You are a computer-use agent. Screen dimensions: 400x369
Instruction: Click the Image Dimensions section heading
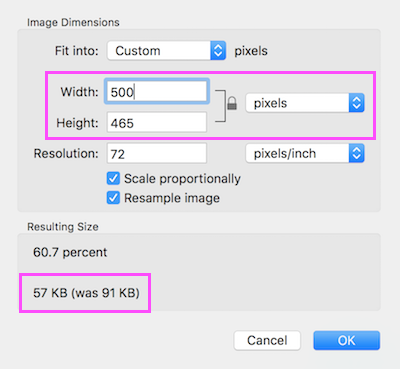[73, 23]
